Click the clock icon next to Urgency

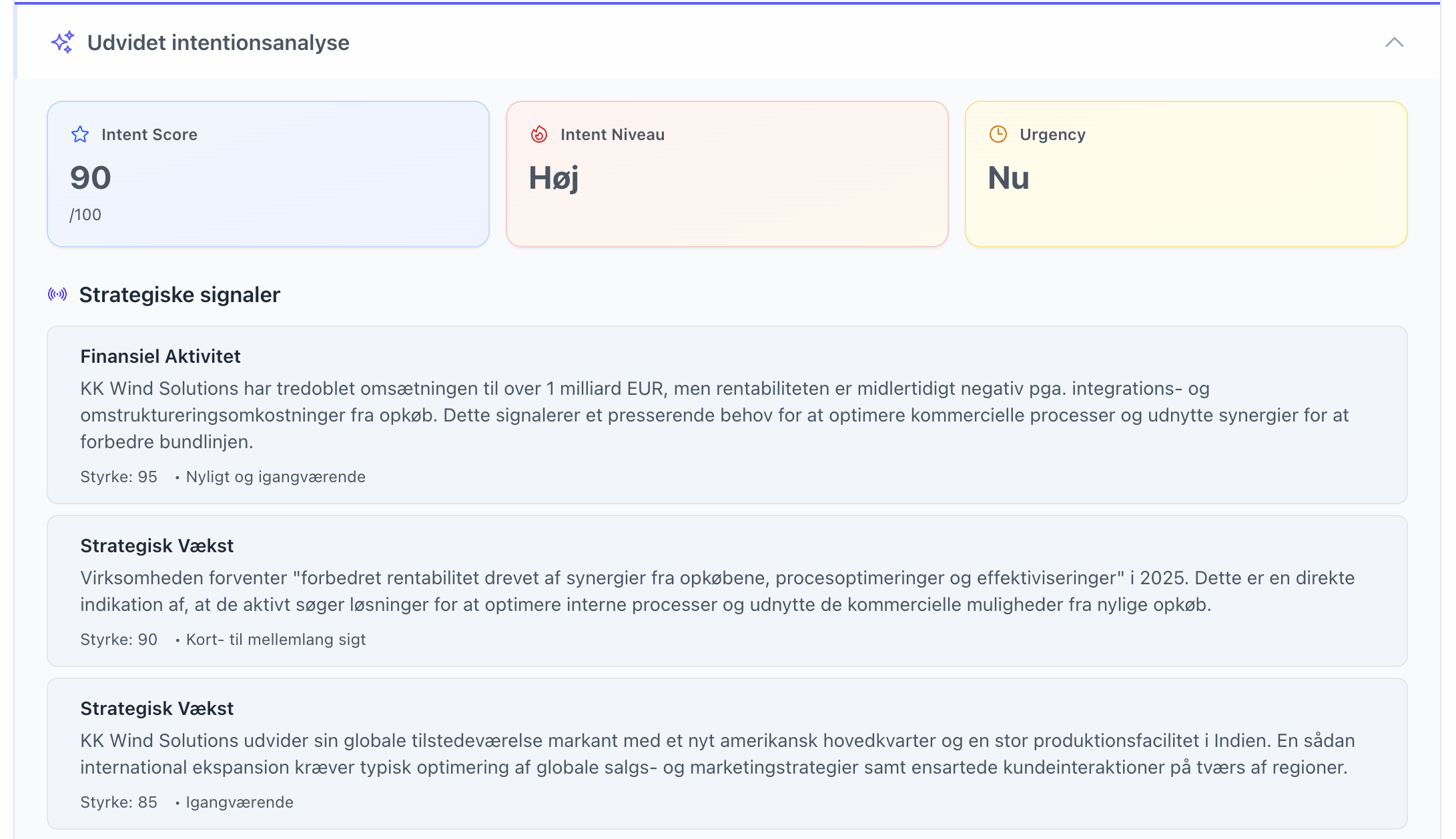click(997, 134)
